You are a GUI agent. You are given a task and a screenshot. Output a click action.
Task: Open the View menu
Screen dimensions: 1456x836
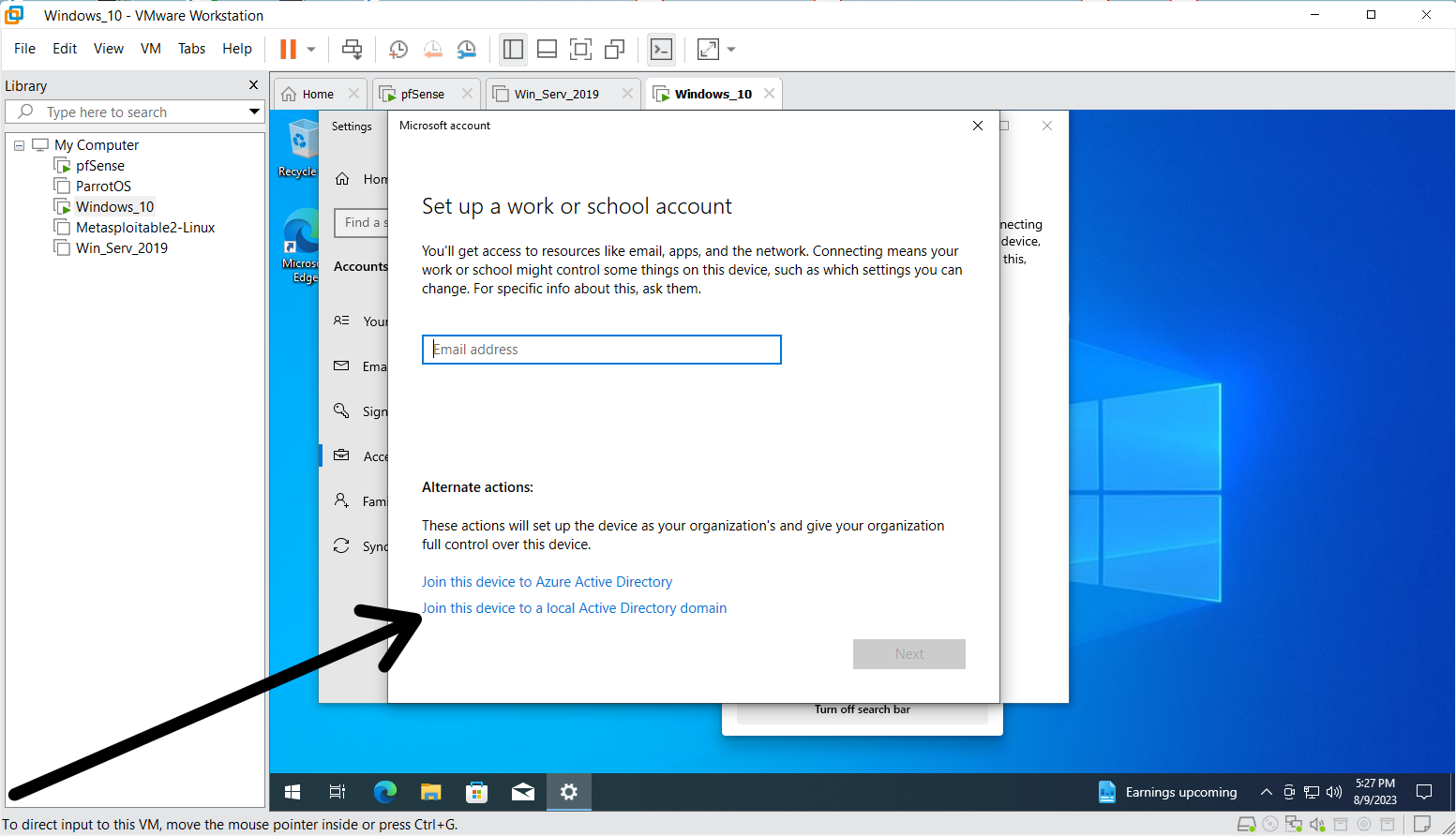(109, 49)
